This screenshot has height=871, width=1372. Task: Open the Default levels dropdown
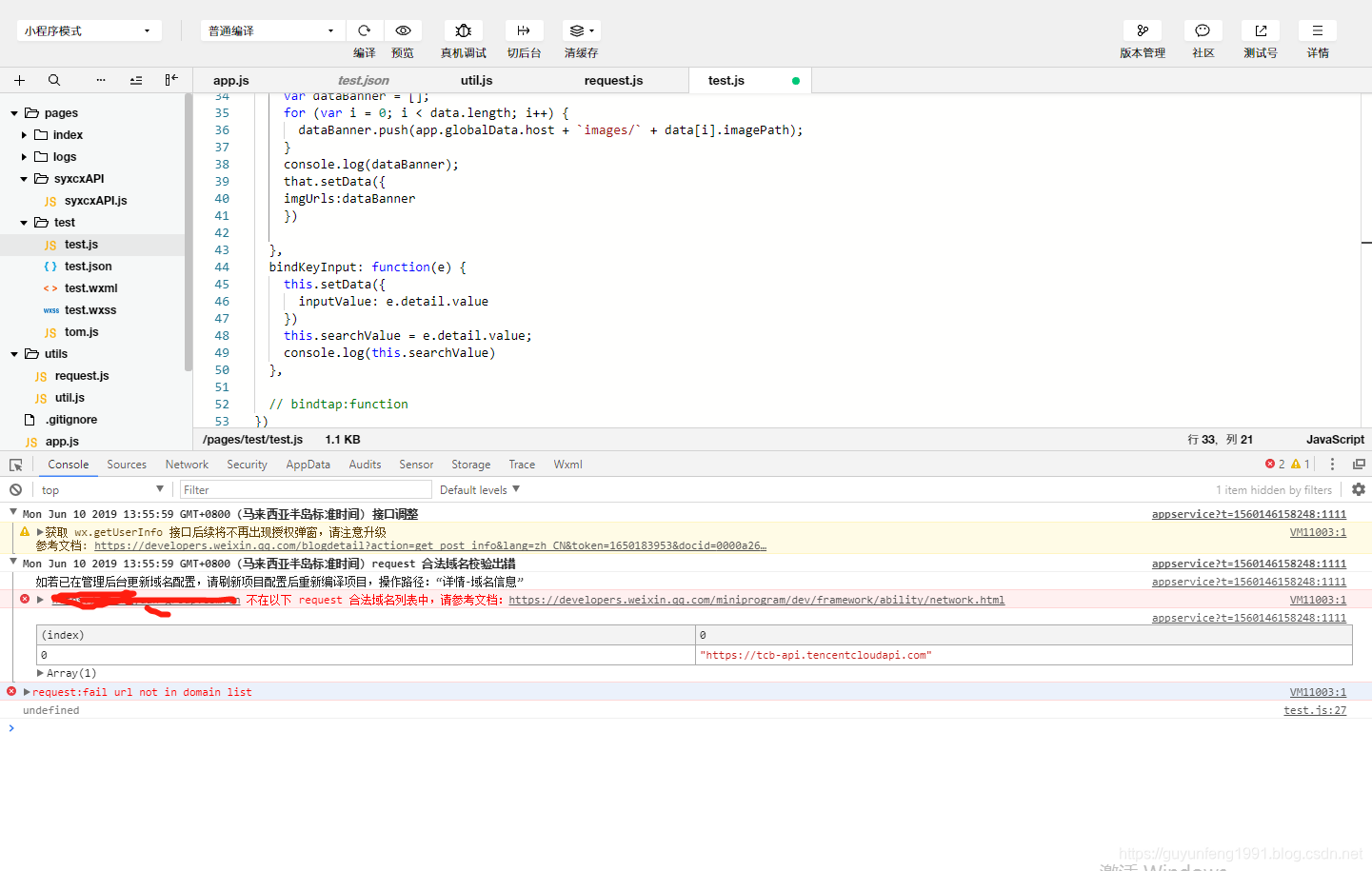coord(480,489)
